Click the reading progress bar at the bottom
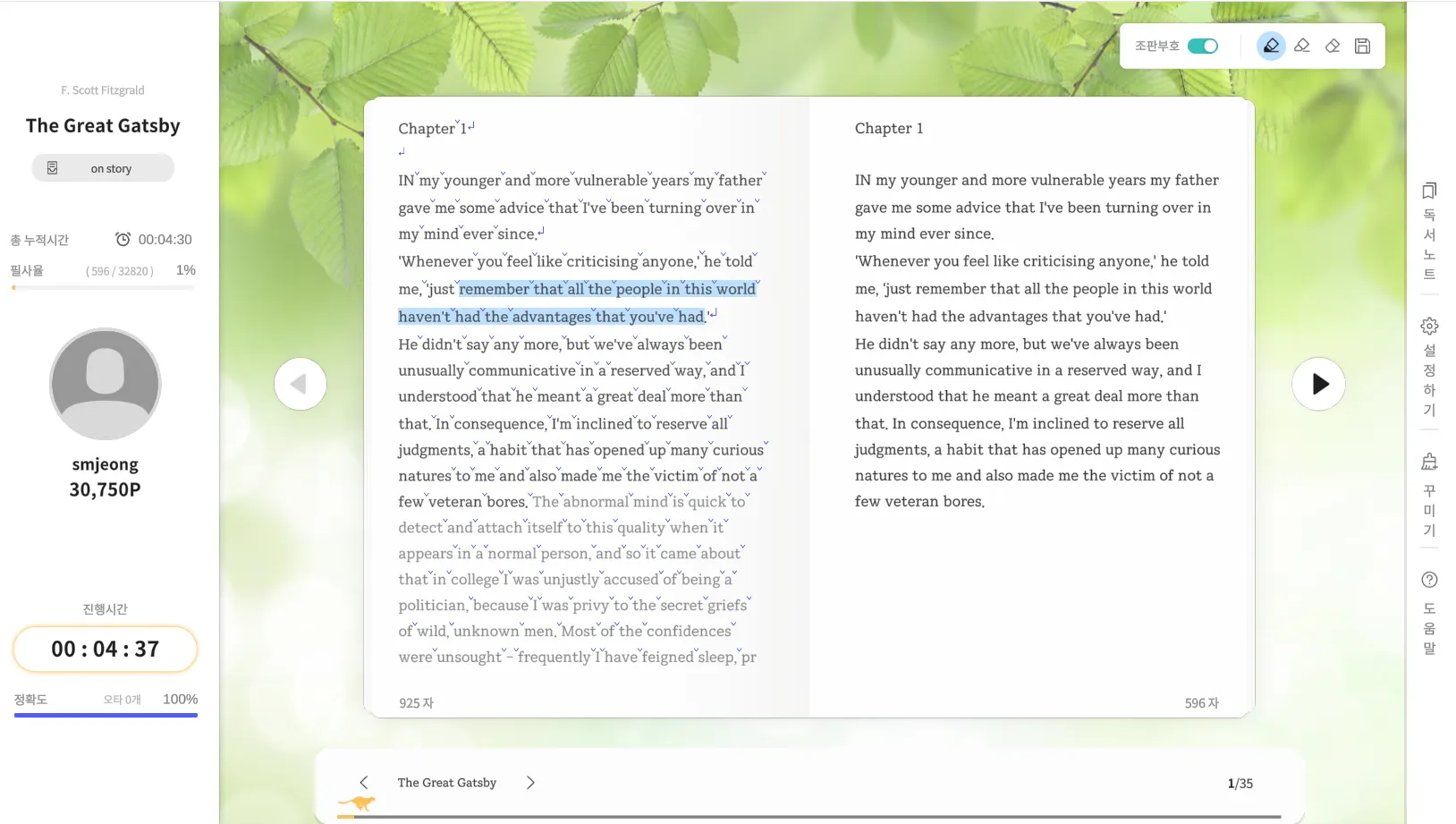Screen dimensions: 1456x824 point(809,817)
